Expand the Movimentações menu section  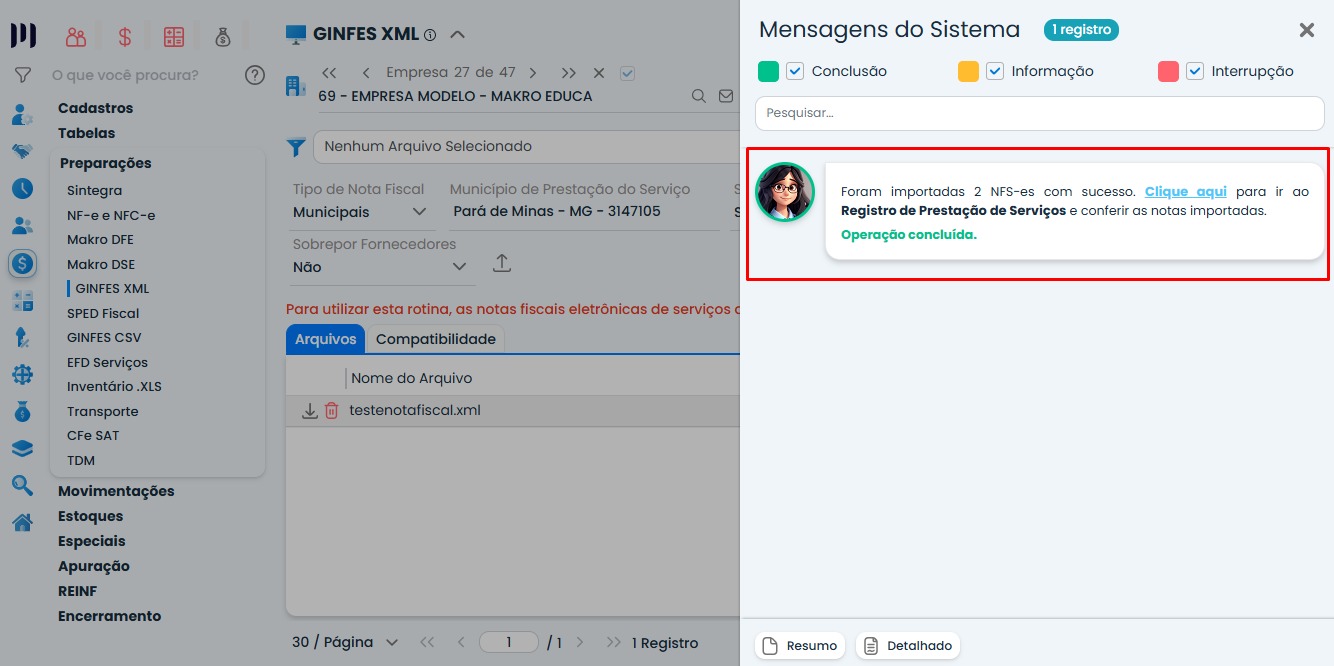coord(116,491)
